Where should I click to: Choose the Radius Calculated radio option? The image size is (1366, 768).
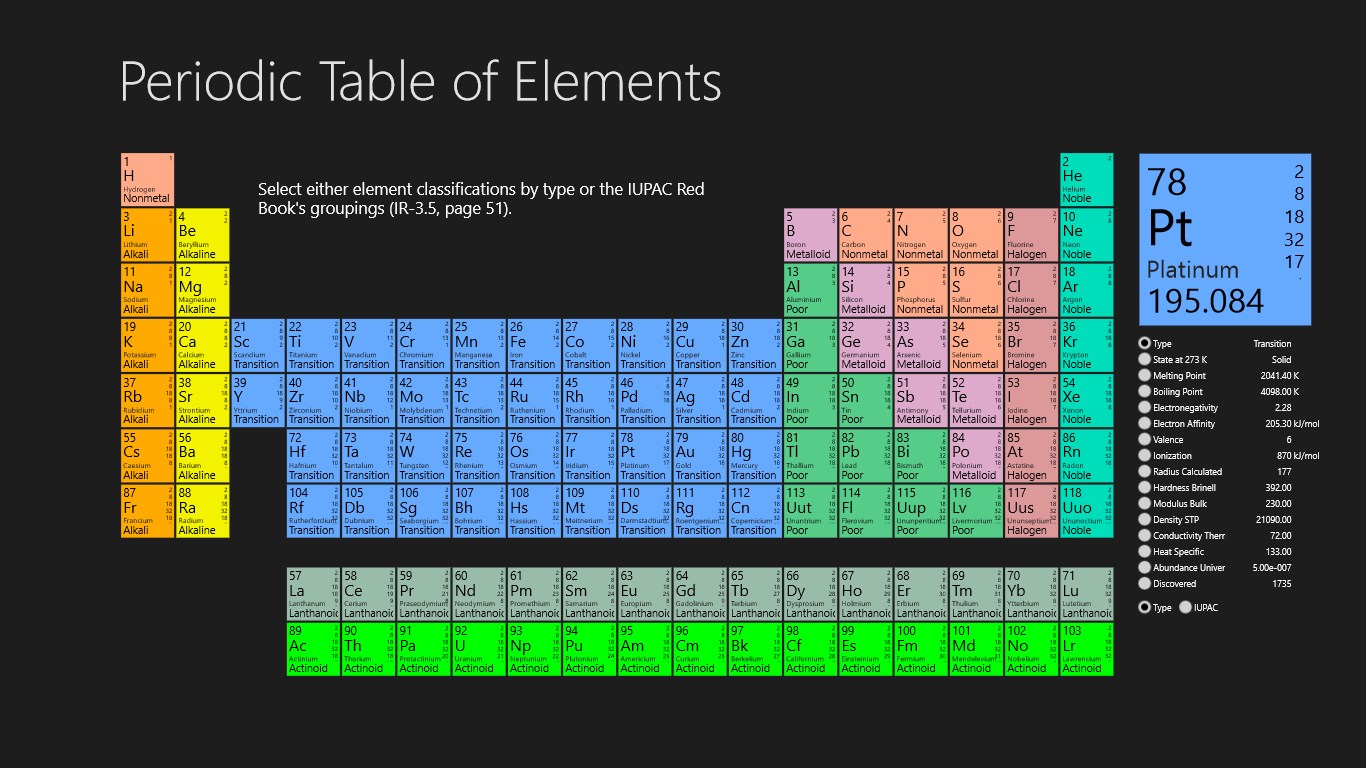tap(1145, 471)
